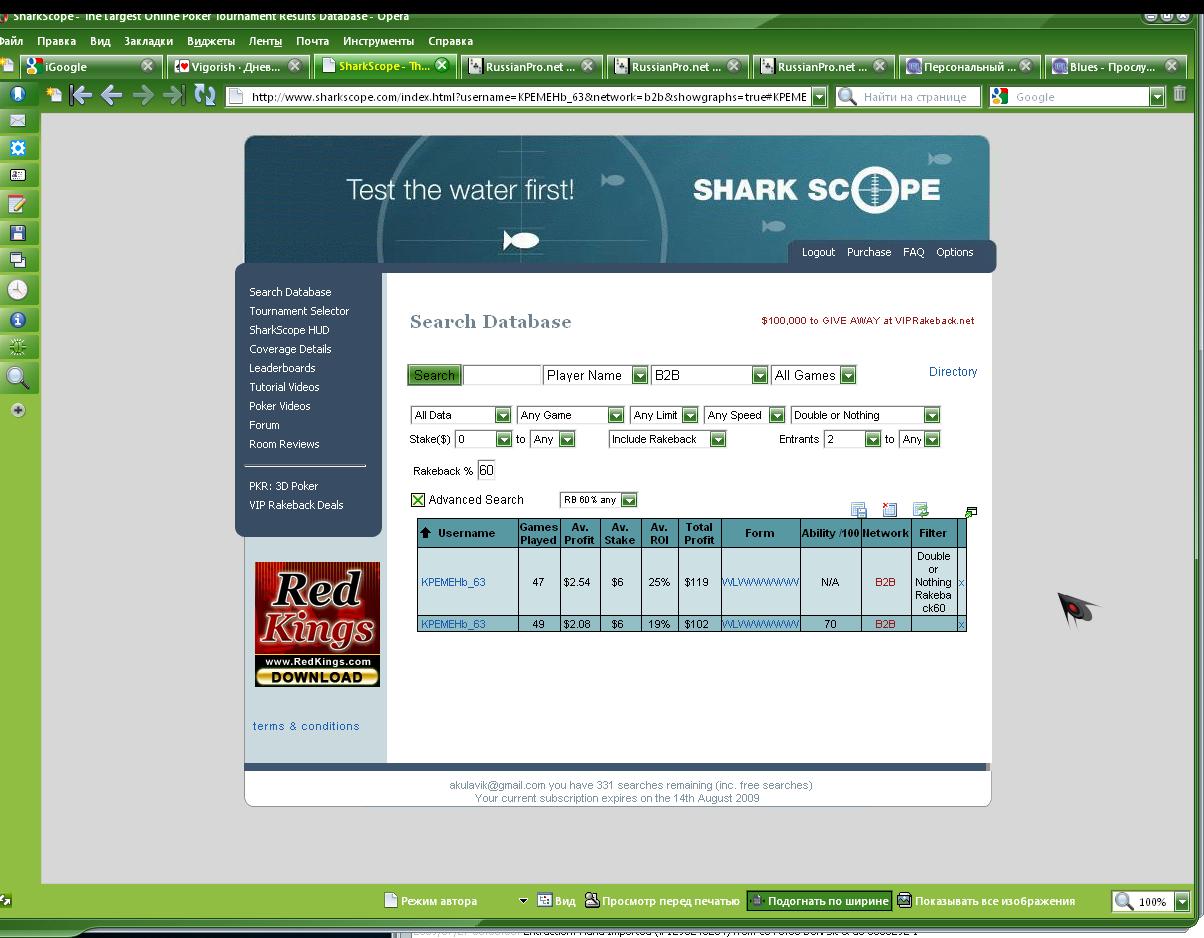
Task: Open the info panel icon in the sidebar
Action: coord(17,320)
